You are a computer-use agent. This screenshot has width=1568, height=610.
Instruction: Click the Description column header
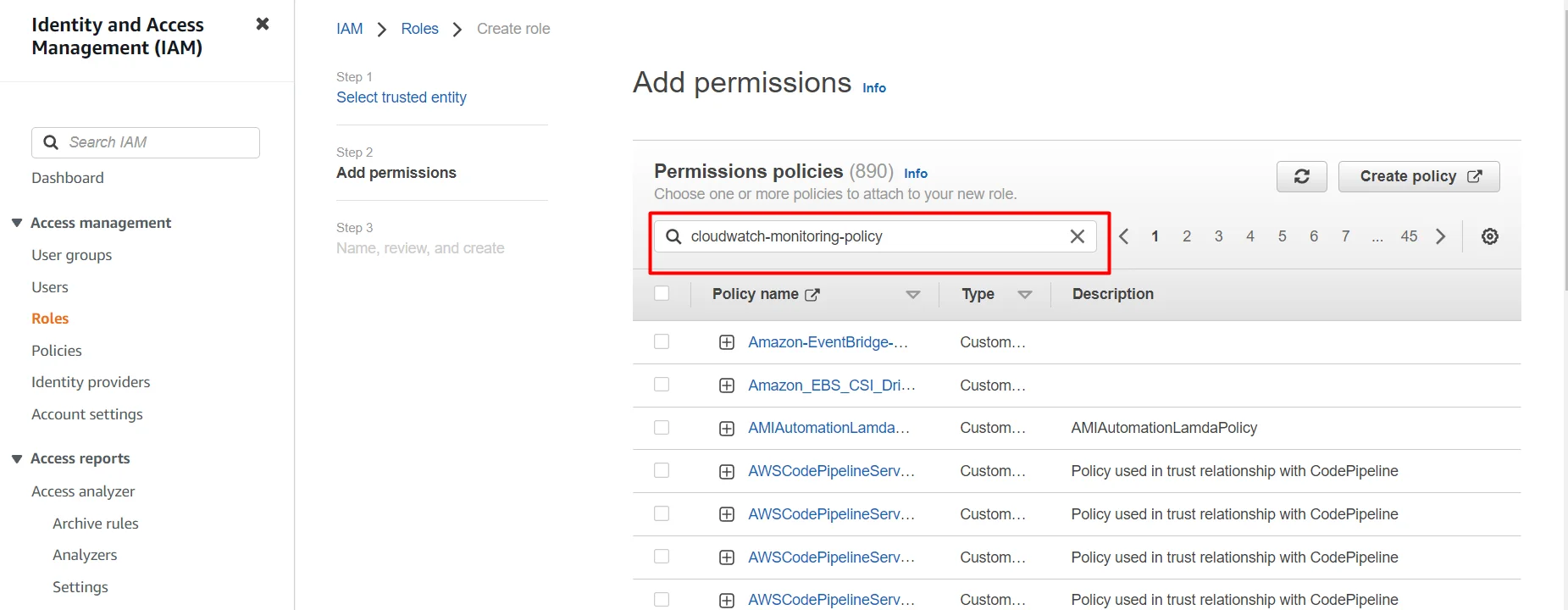pos(1113,294)
